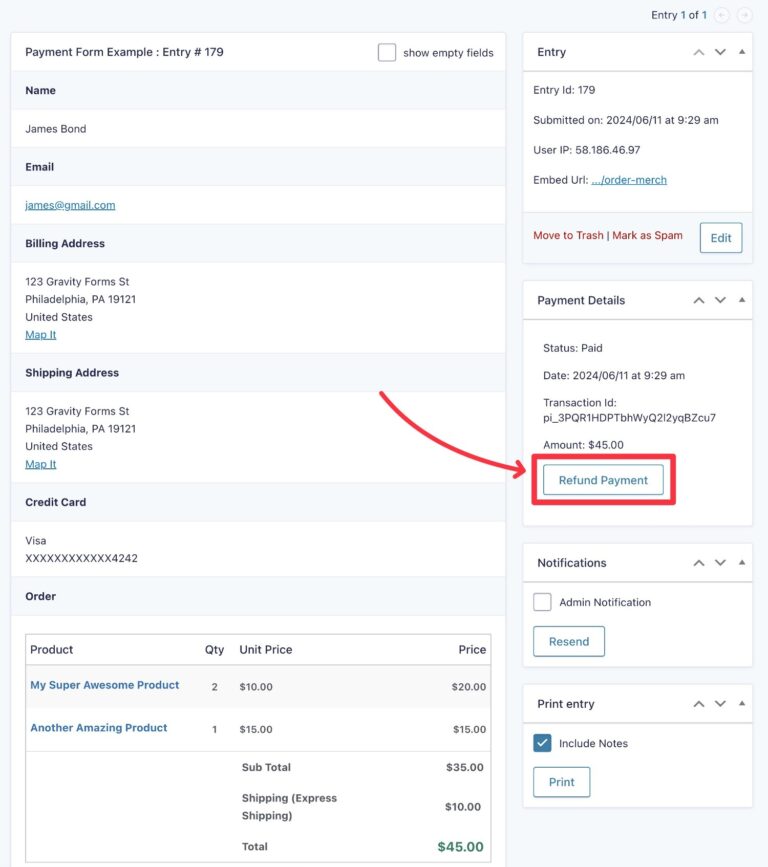Click the Edit button in the Entry panel

[720, 237]
